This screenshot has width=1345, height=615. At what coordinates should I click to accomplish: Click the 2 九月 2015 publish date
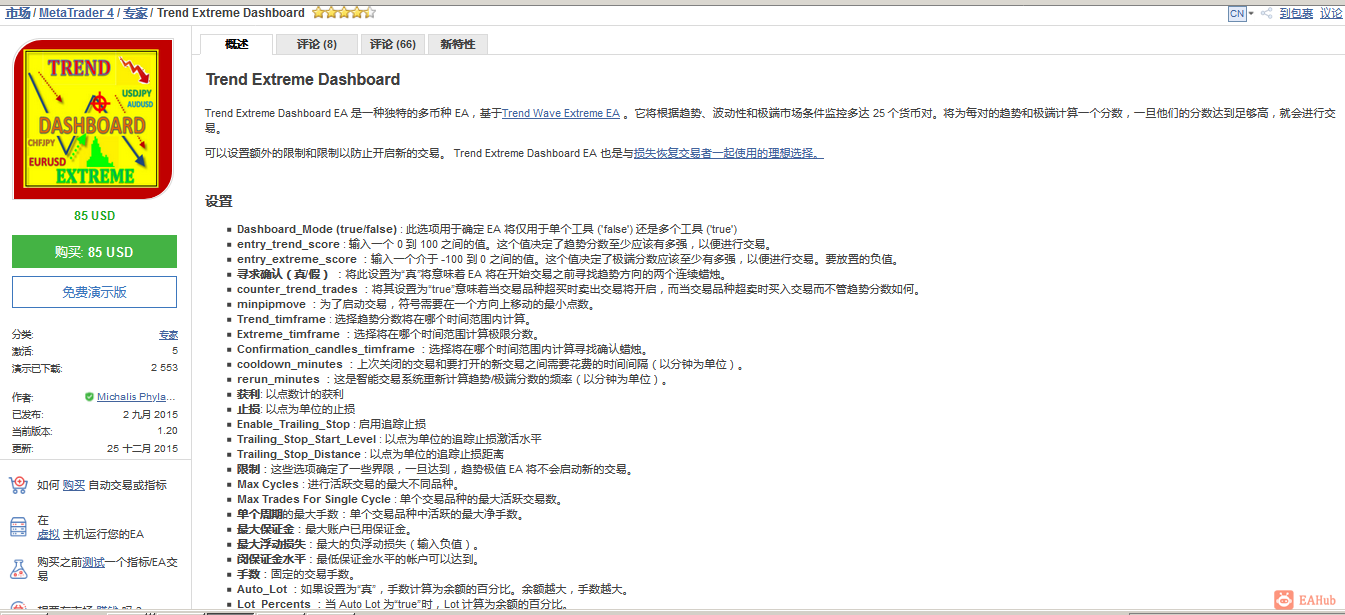coord(151,414)
